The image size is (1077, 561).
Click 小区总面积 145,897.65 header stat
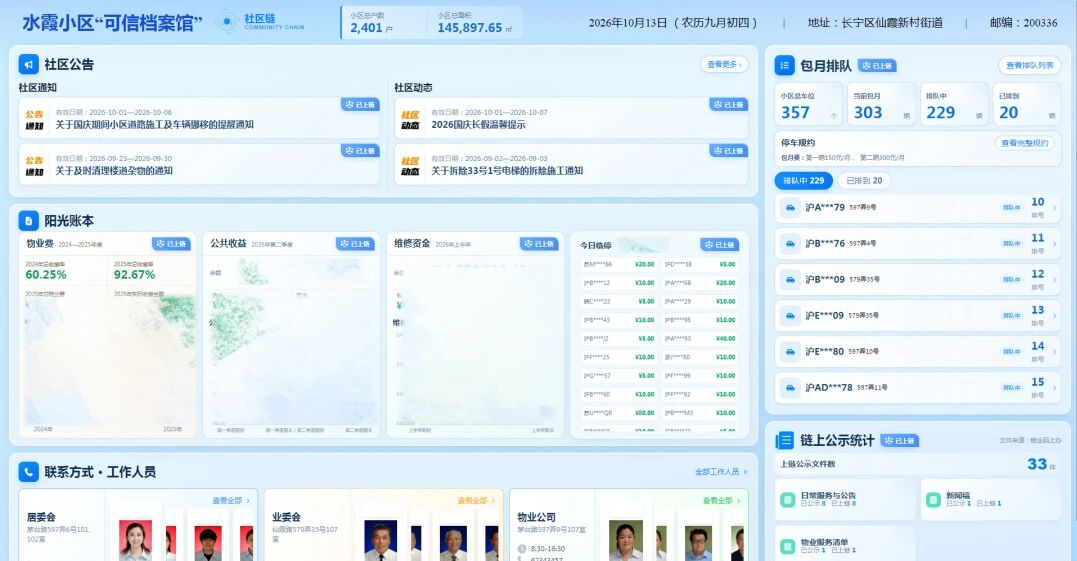coord(475,23)
